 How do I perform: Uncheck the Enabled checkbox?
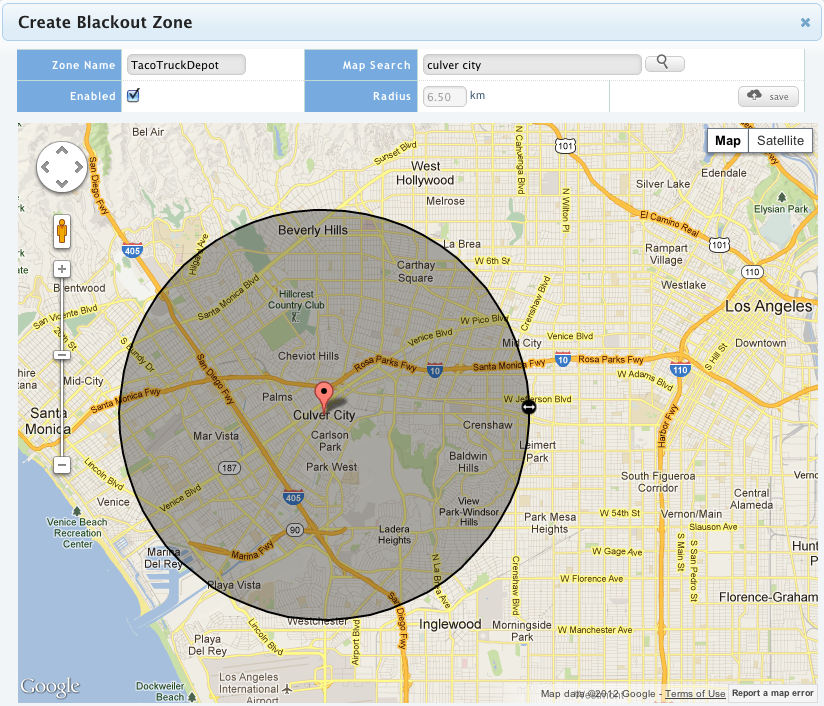(x=133, y=96)
